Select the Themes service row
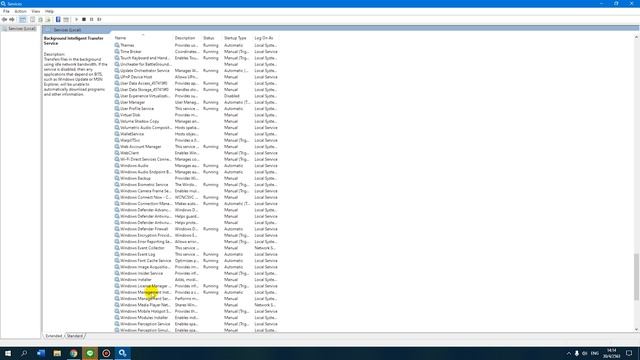Image resolution: width=640 pixels, height=360 pixels. [196, 45]
